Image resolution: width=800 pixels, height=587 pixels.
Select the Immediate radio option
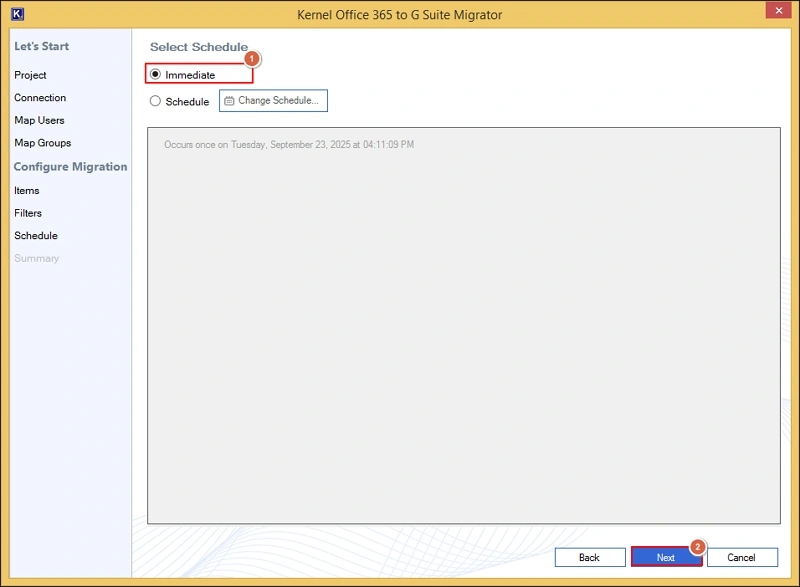click(x=156, y=74)
